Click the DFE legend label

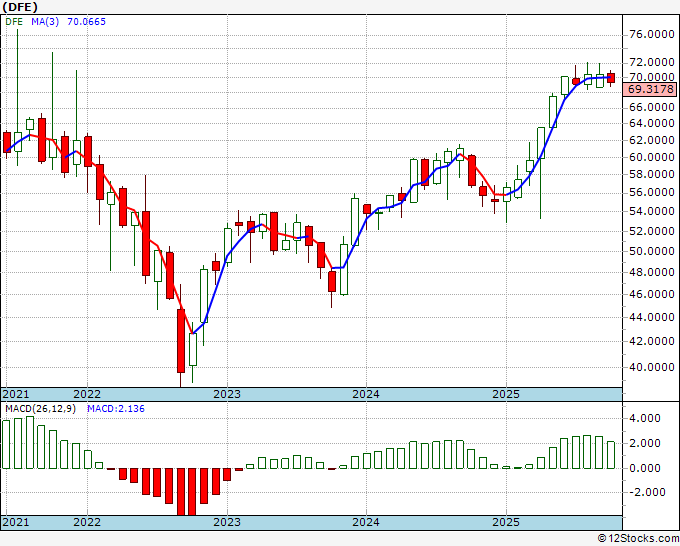pos(14,22)
